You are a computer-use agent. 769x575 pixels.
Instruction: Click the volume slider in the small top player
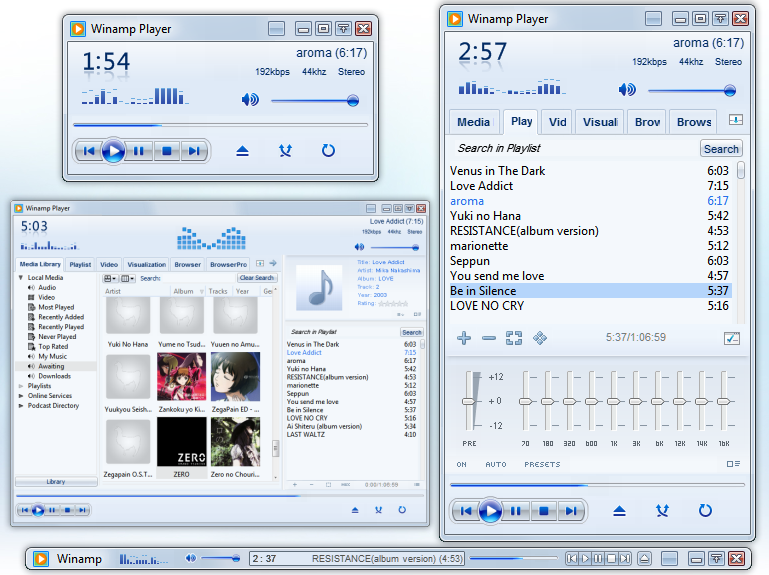tap(315, 101)
